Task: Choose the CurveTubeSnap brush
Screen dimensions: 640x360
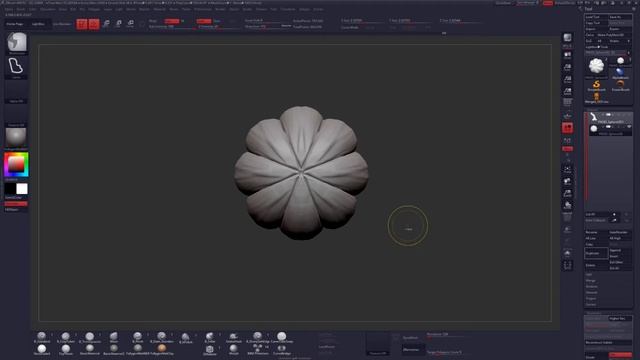Action: pyautogui.click(x=282, y=337)
